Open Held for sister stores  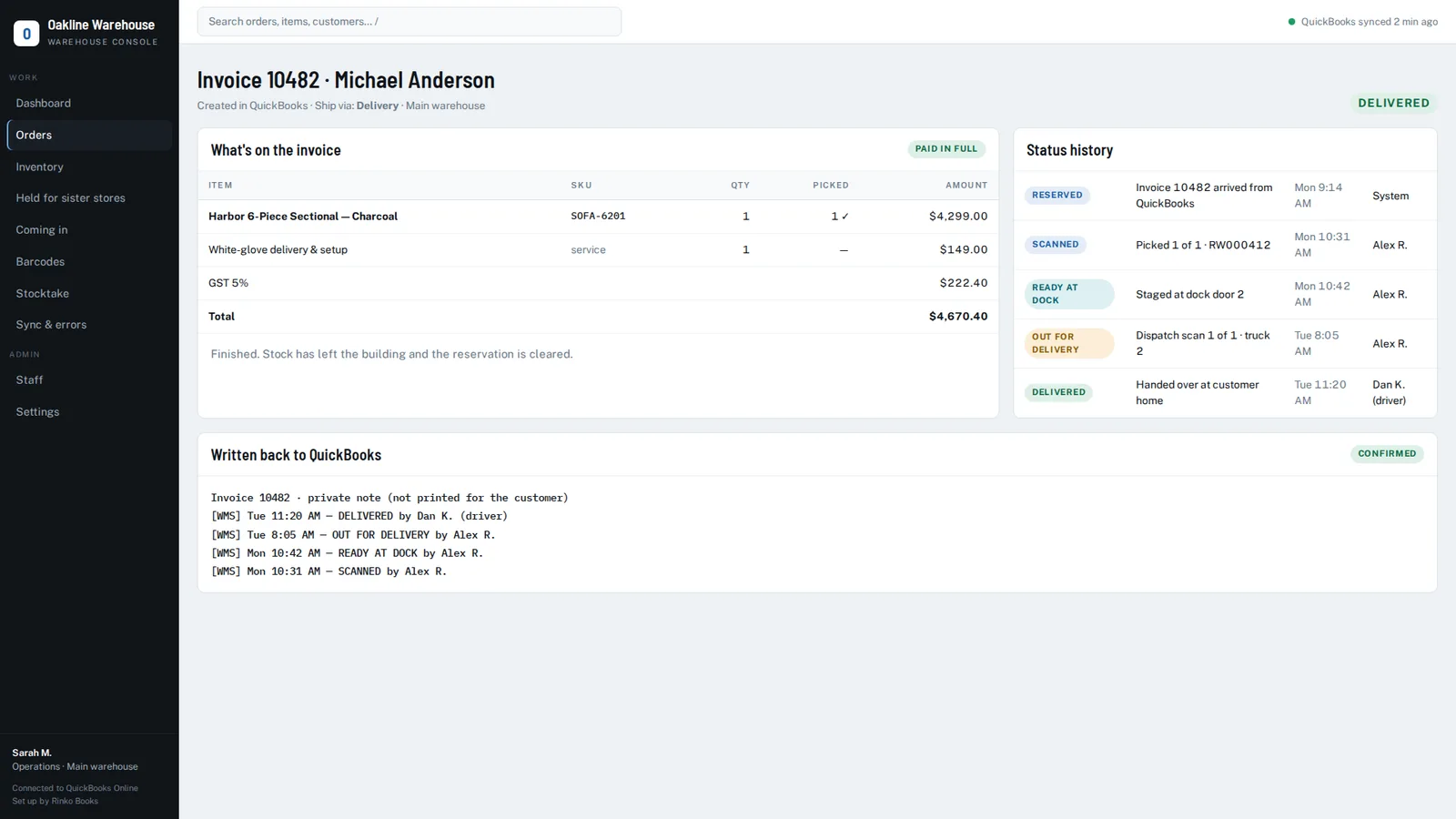click(x=89, y=198)
